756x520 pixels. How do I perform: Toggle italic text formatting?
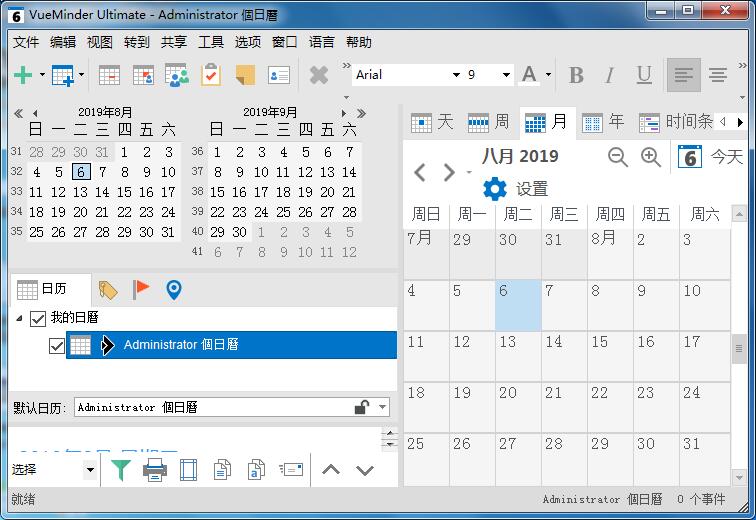tap(610, 75)
